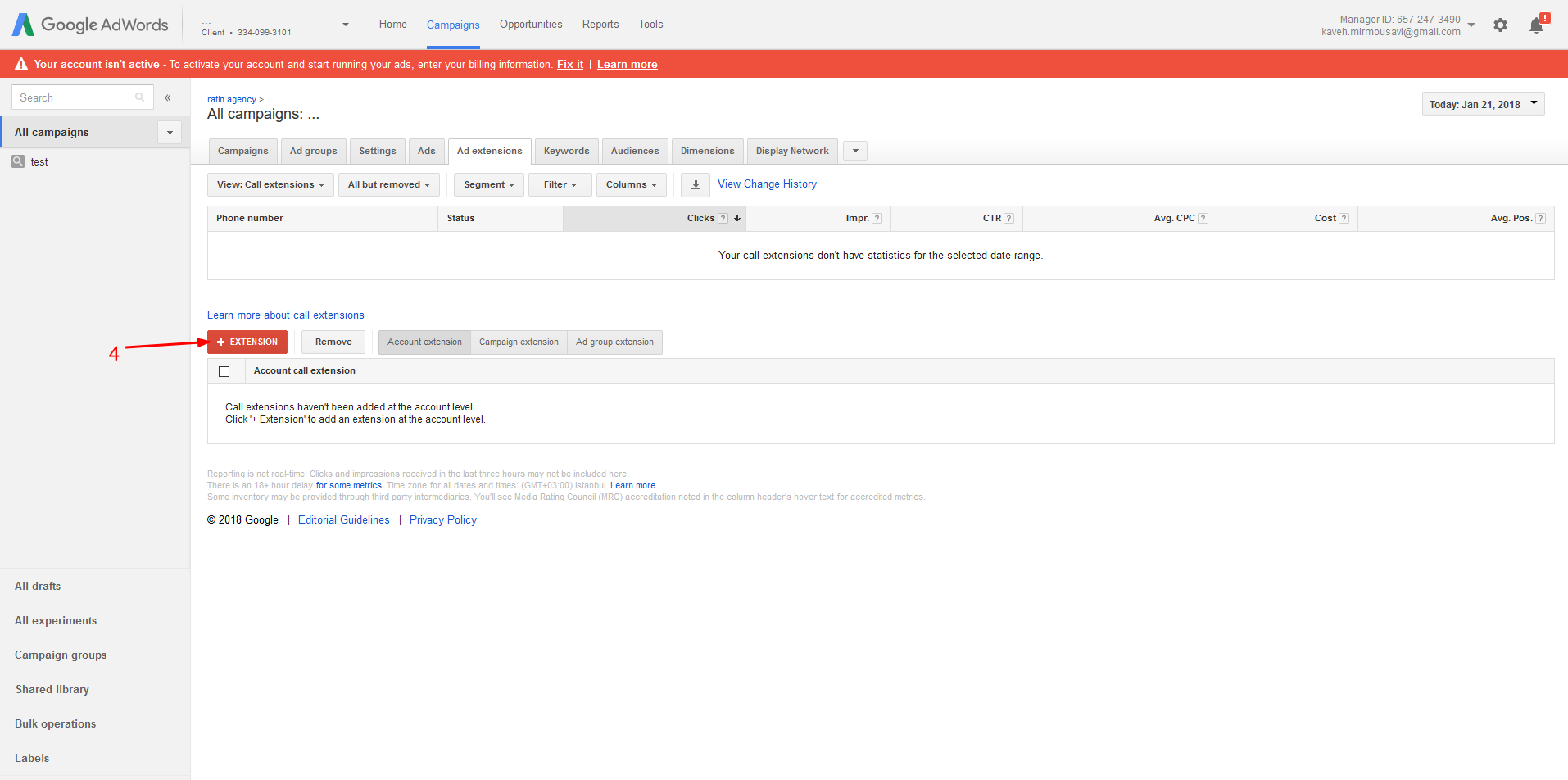This screenshot has width=1568, height=780.
Task: Open Shared library in sidebar
Action: pos(52,690)
